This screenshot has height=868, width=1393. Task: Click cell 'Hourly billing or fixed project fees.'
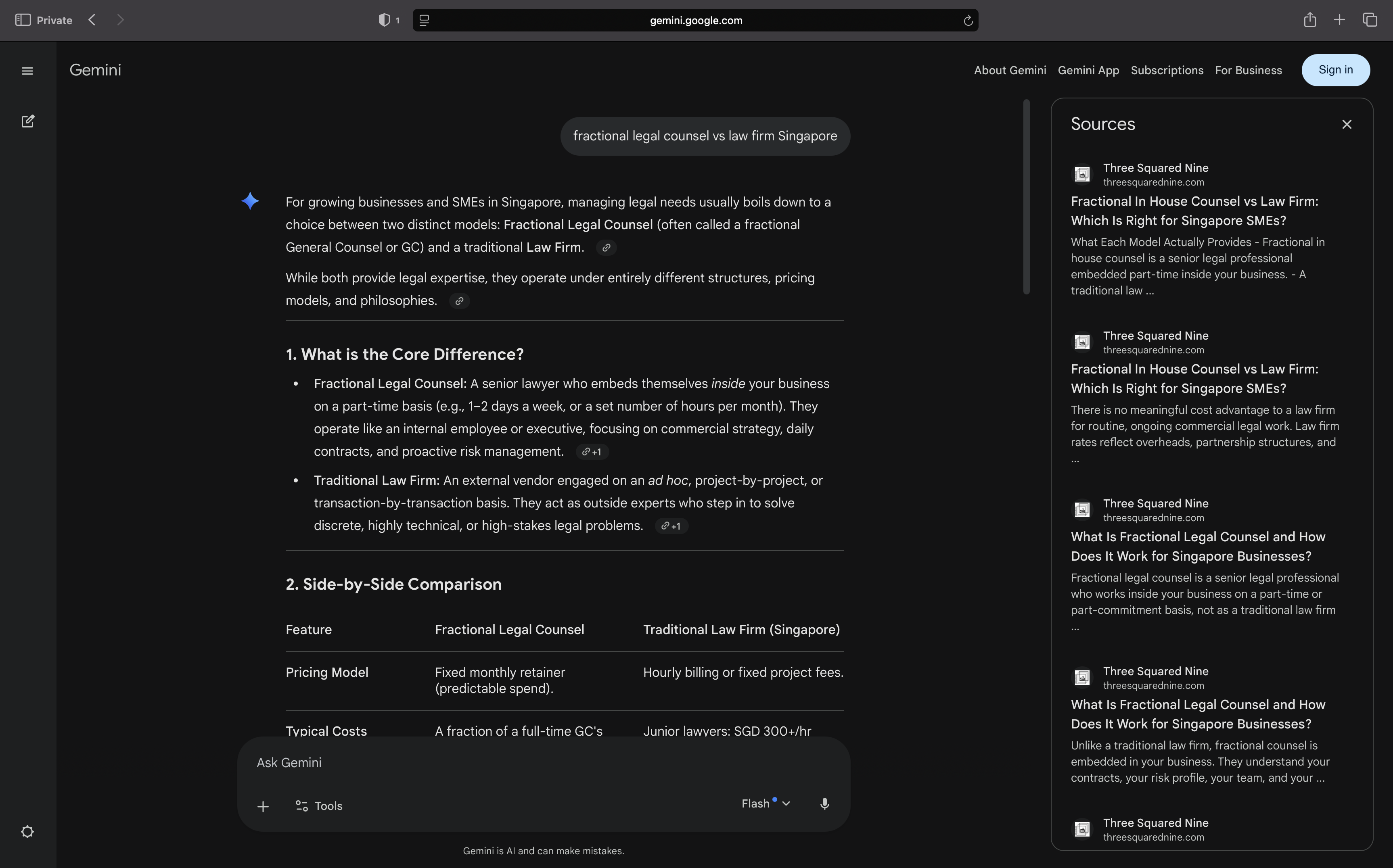click(x=743, y=672)
